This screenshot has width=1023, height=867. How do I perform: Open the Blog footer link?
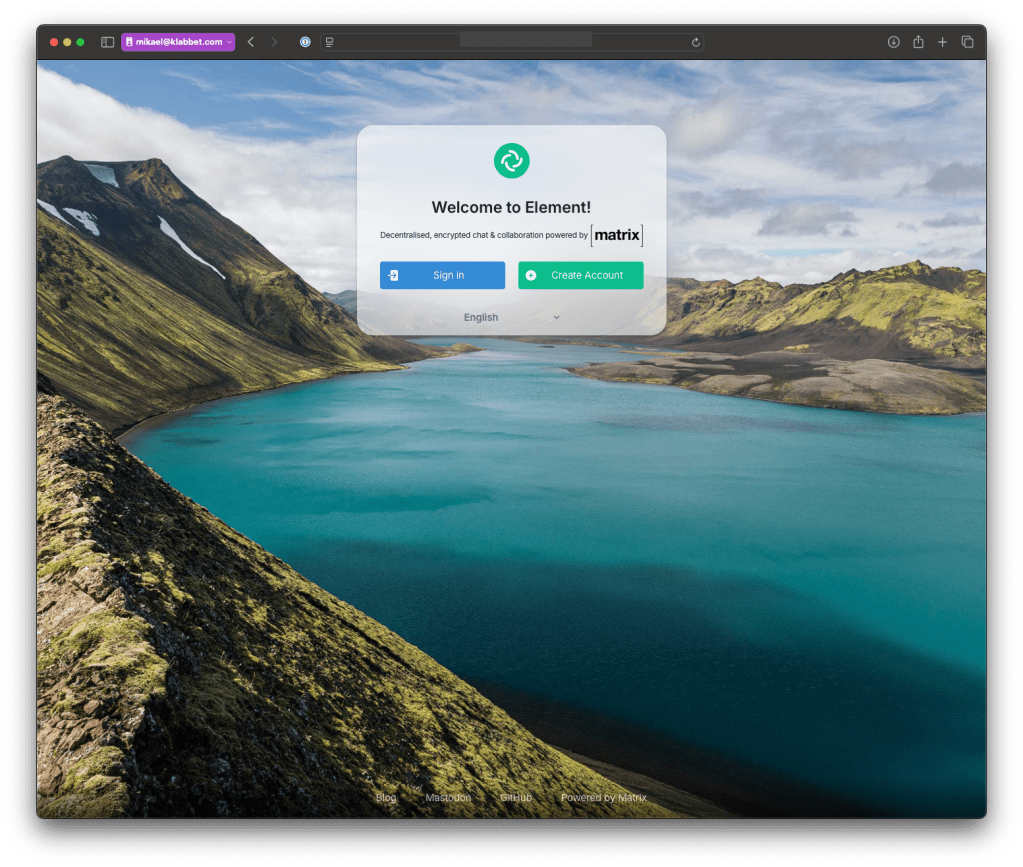tap(386, 798)
